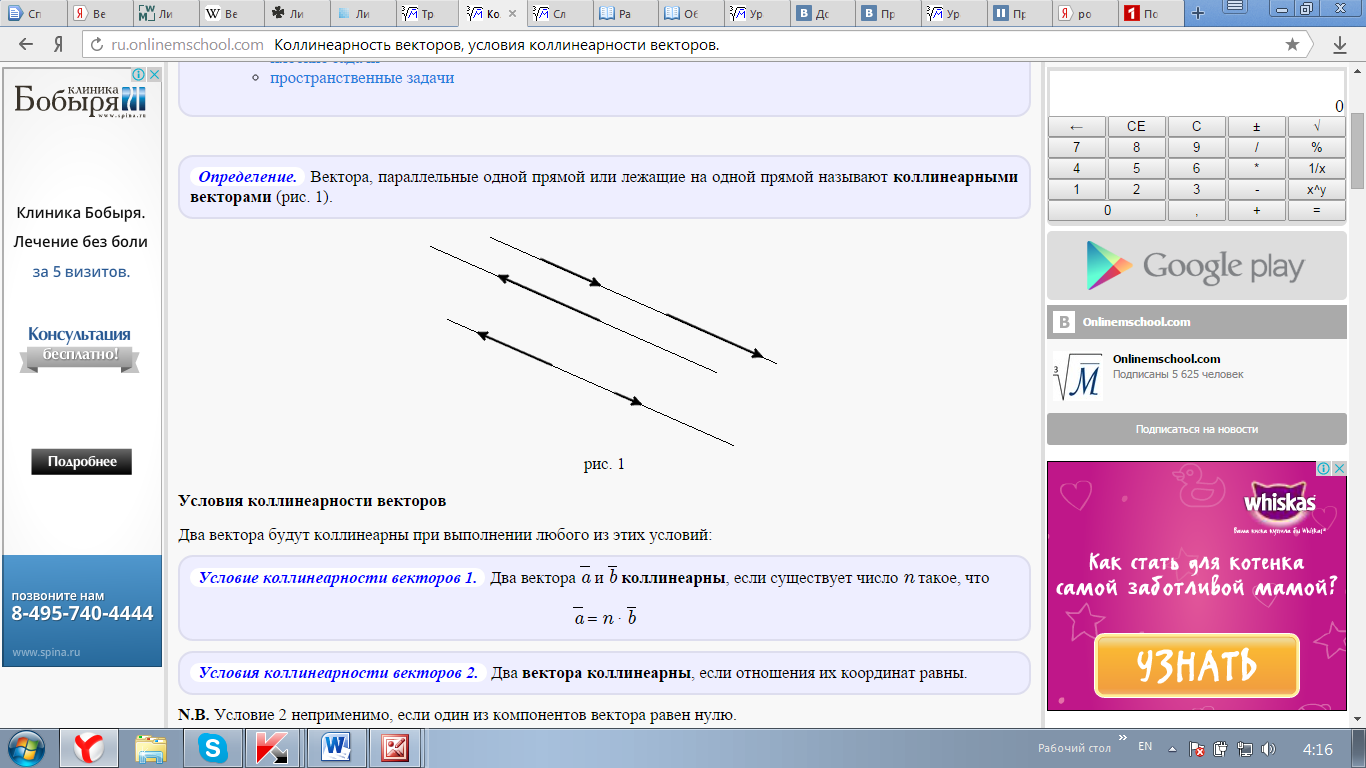This screenshot has width=1366, height=768.
Task: Click calculator '5' key
Action: [1136, 169]
